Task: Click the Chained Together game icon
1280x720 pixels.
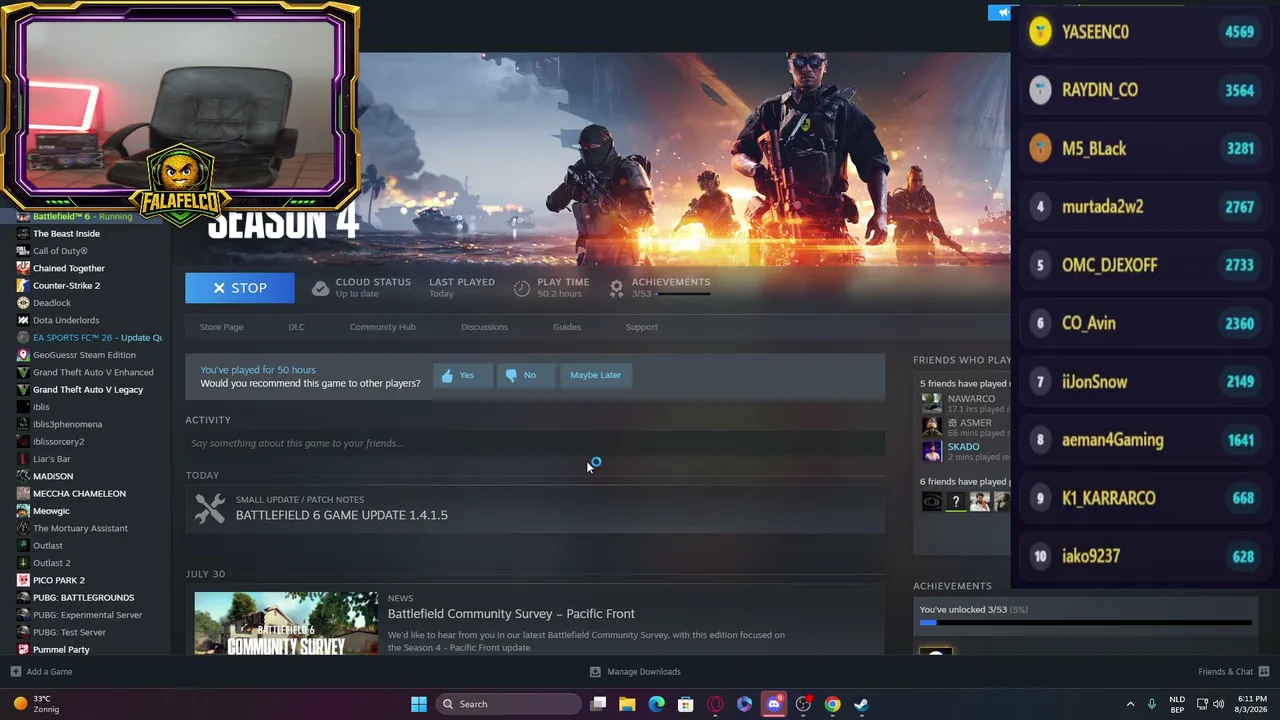Action: pos(23,268)
